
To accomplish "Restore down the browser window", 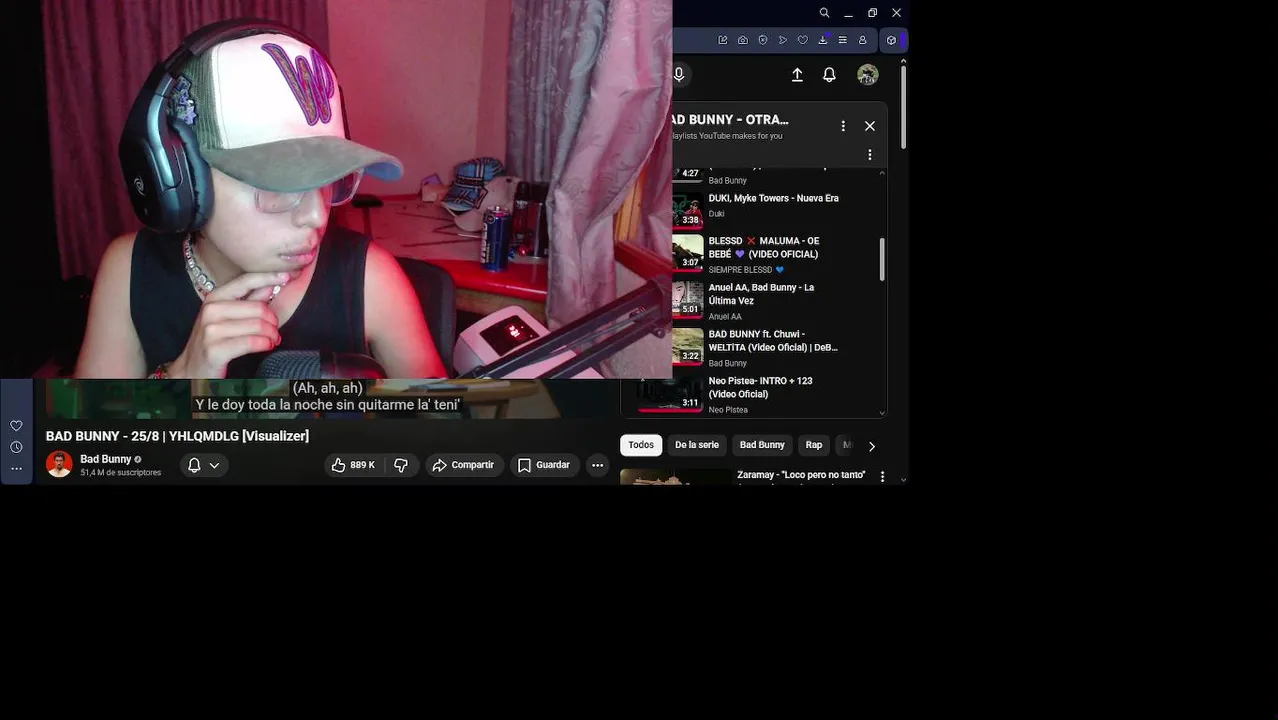I will click(x=872, y=13).
